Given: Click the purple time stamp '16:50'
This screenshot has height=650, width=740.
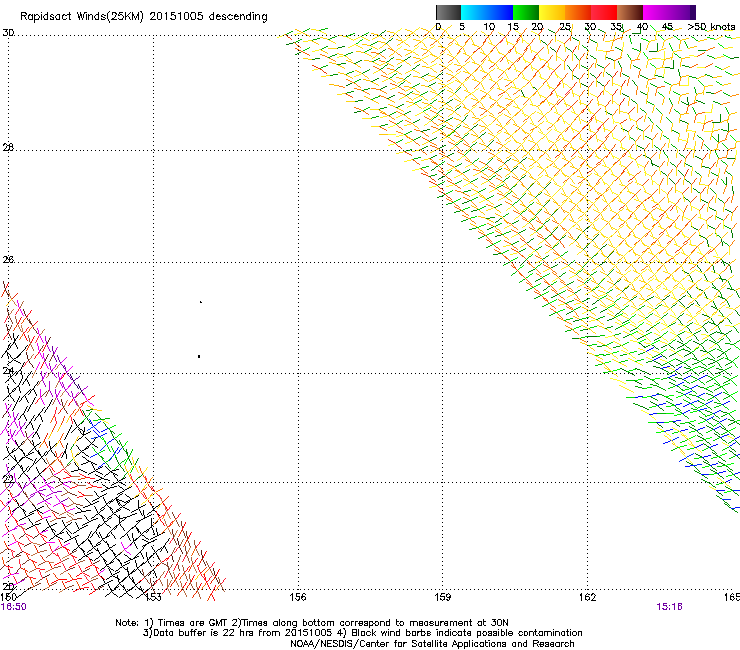Looking at the screenshot, I should [14, 607].
